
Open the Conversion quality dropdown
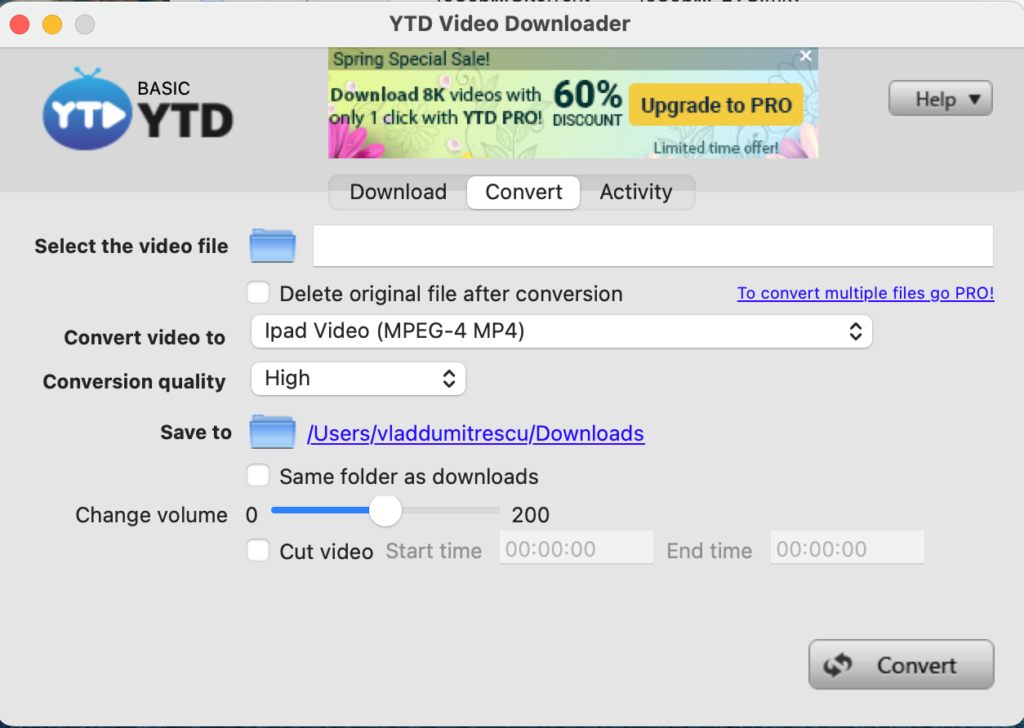[358, 379]
